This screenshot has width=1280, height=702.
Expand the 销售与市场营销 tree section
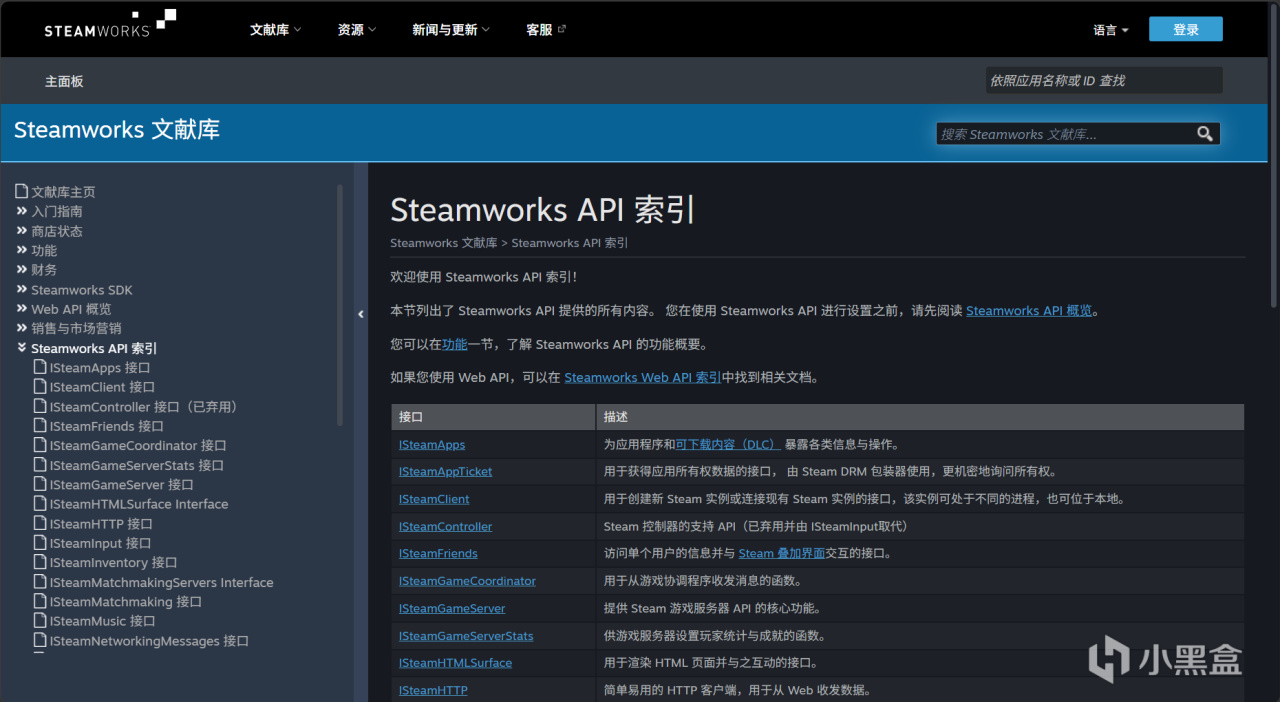[x=22, y=328]
